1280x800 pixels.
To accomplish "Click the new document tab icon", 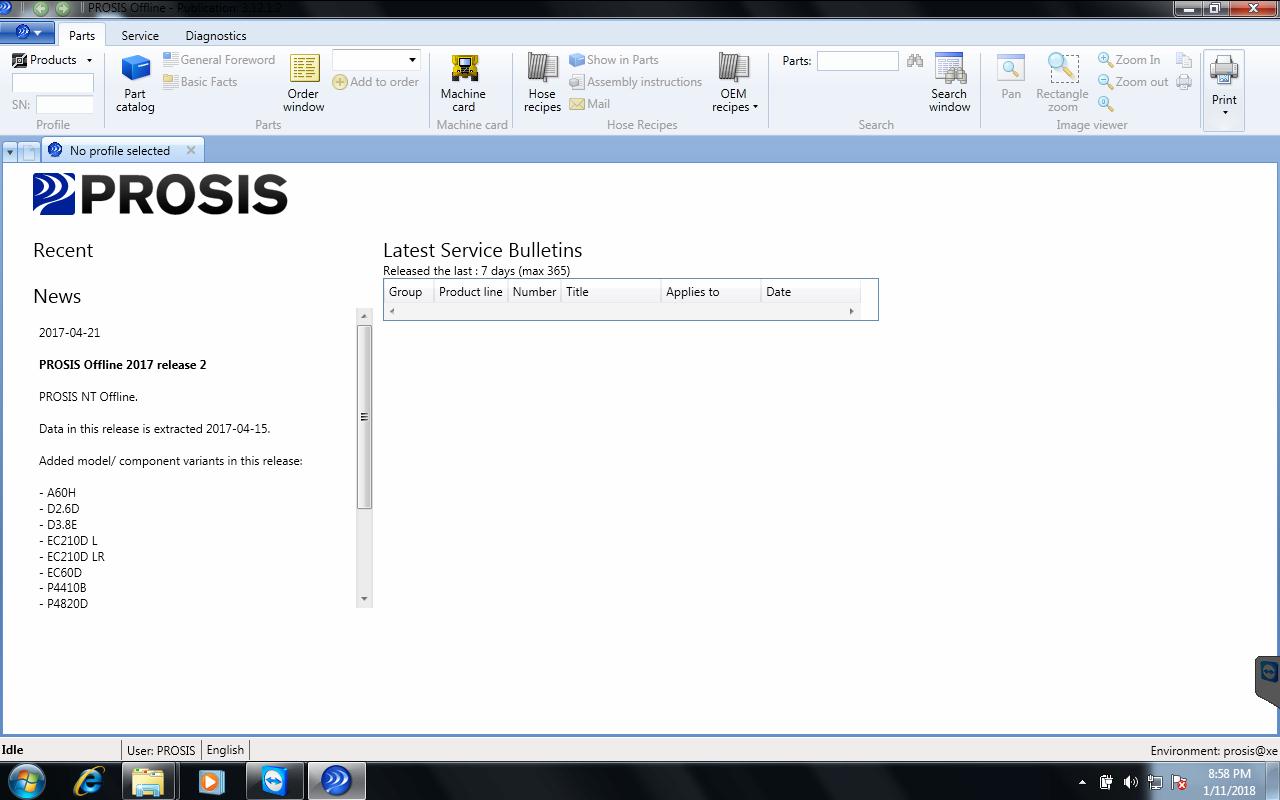I will pos(30,152).
